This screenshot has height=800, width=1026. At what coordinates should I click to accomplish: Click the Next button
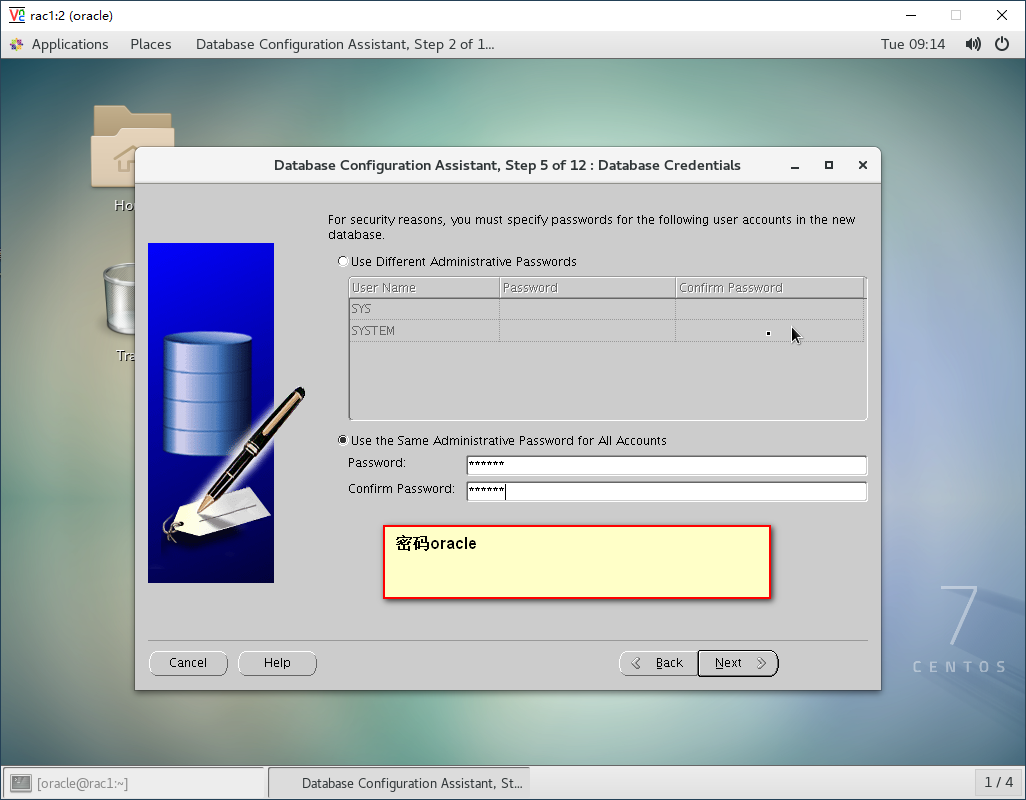pyautogui.click(x=738, y=663)
